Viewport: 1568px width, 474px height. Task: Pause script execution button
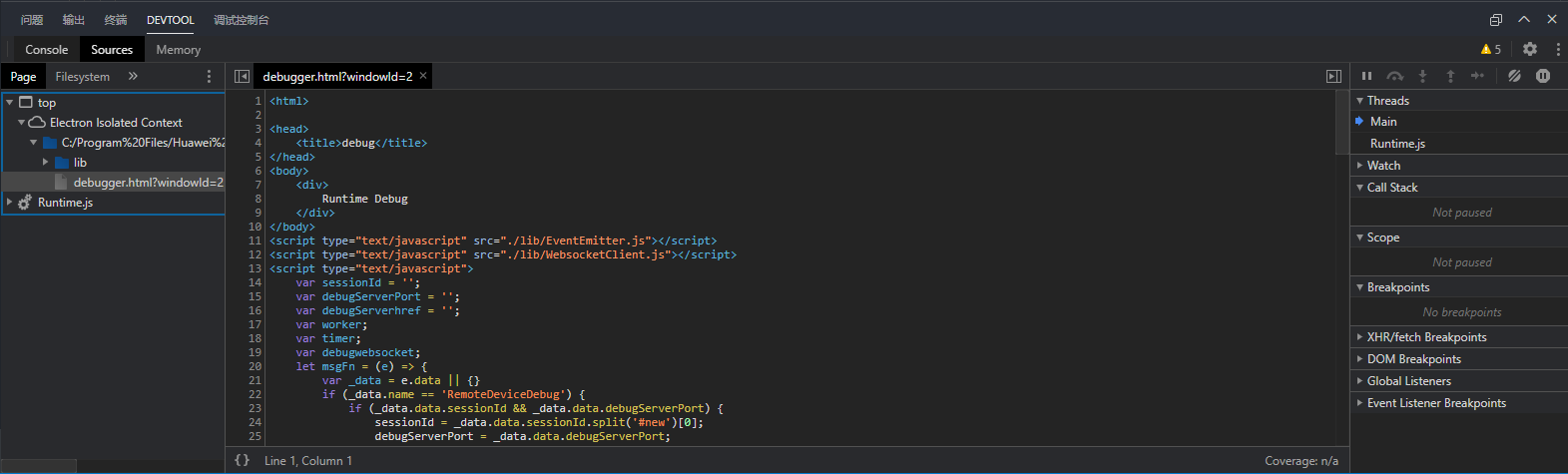1366,76
